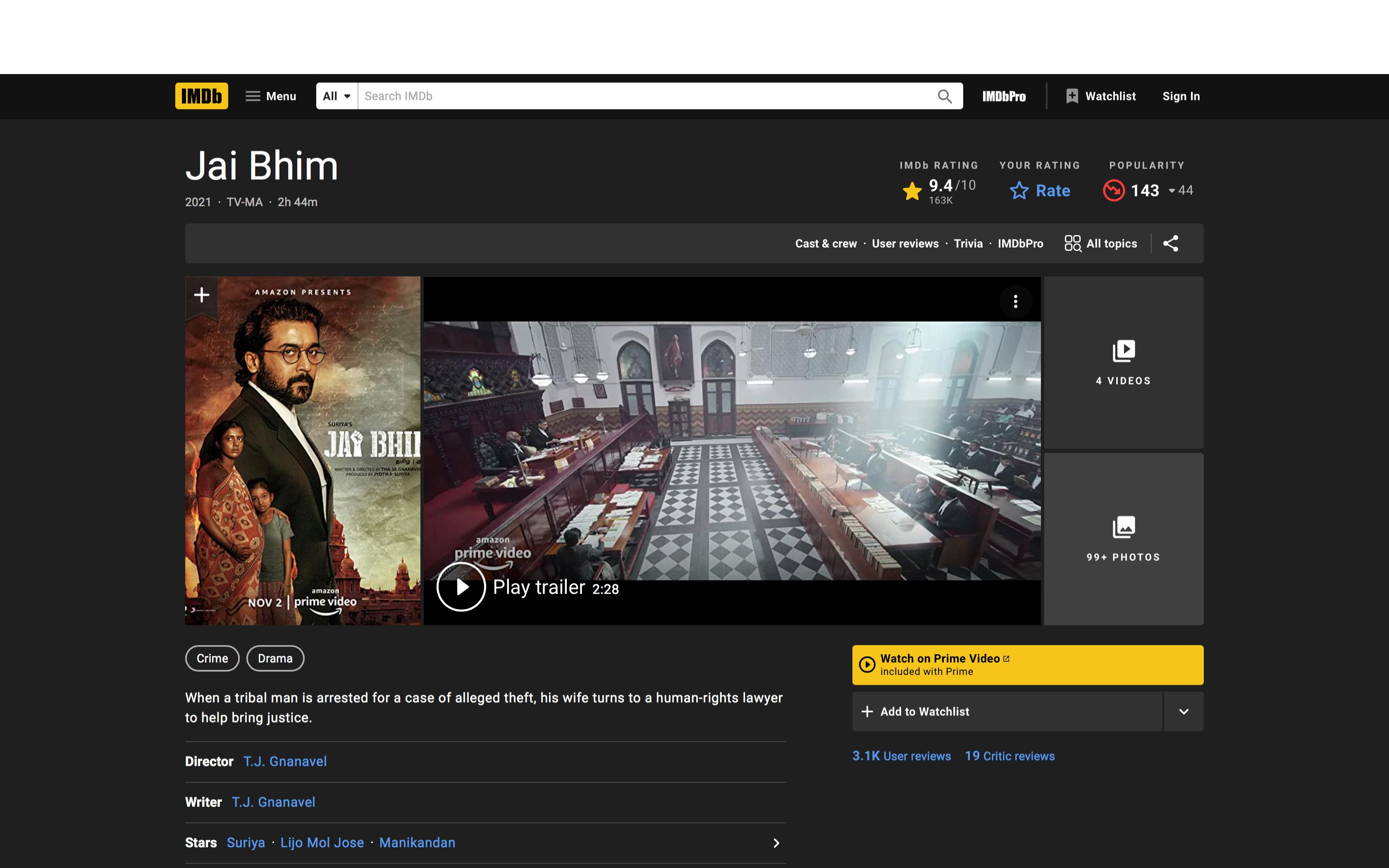Open the hamburger Menu

point(271,96)
